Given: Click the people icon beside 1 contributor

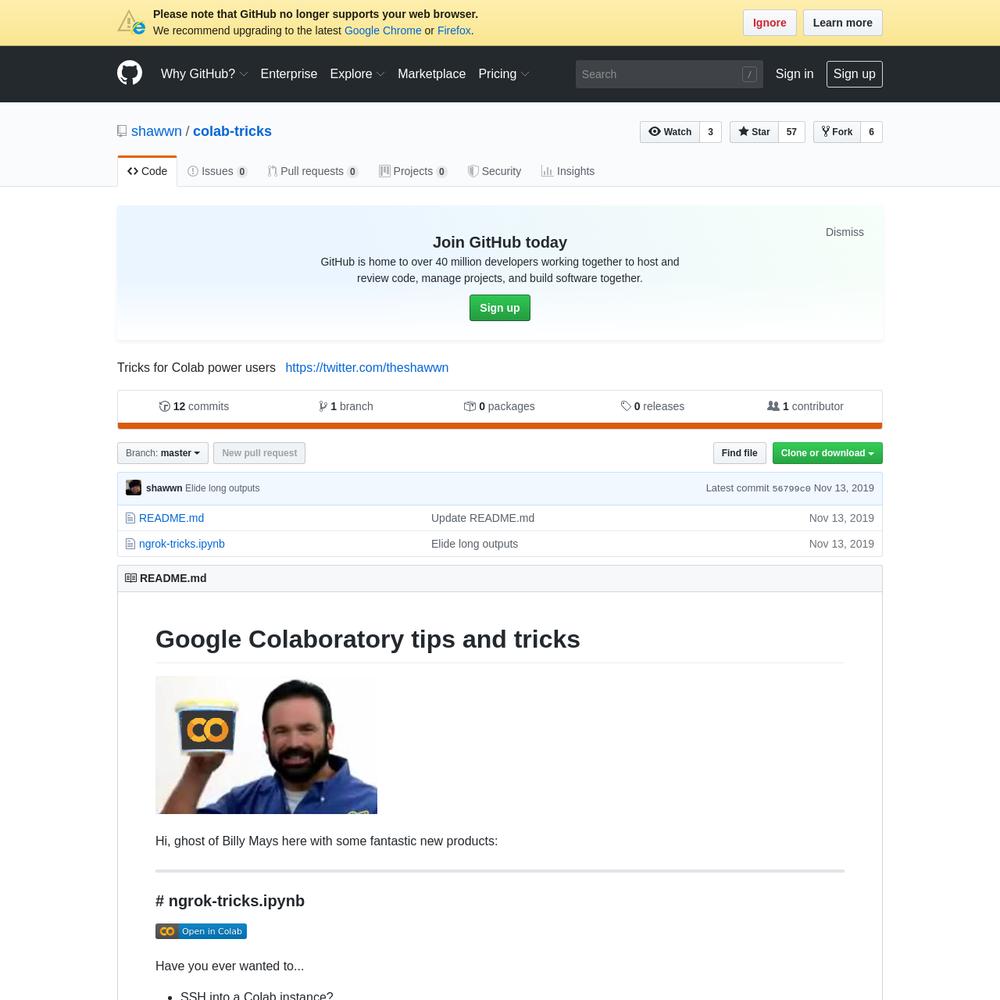Looking at the screenshot, I should click(773, 406).
